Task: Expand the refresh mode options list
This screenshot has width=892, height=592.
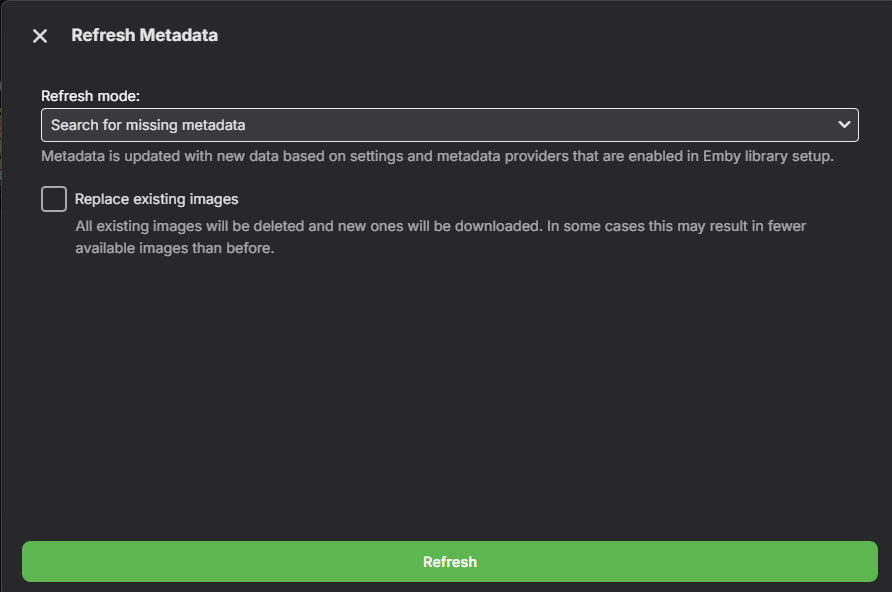Action: 449,125
